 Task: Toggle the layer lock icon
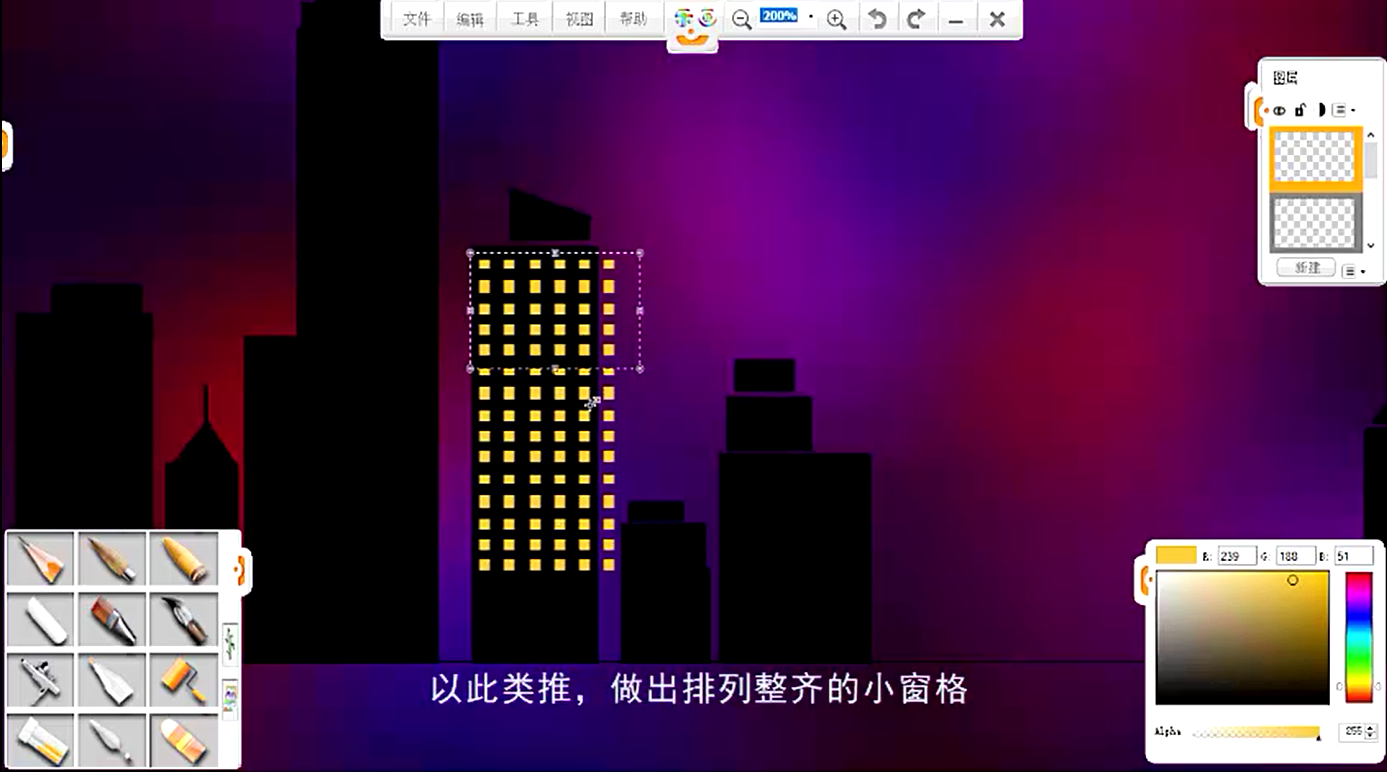(x=1300, y=110)
